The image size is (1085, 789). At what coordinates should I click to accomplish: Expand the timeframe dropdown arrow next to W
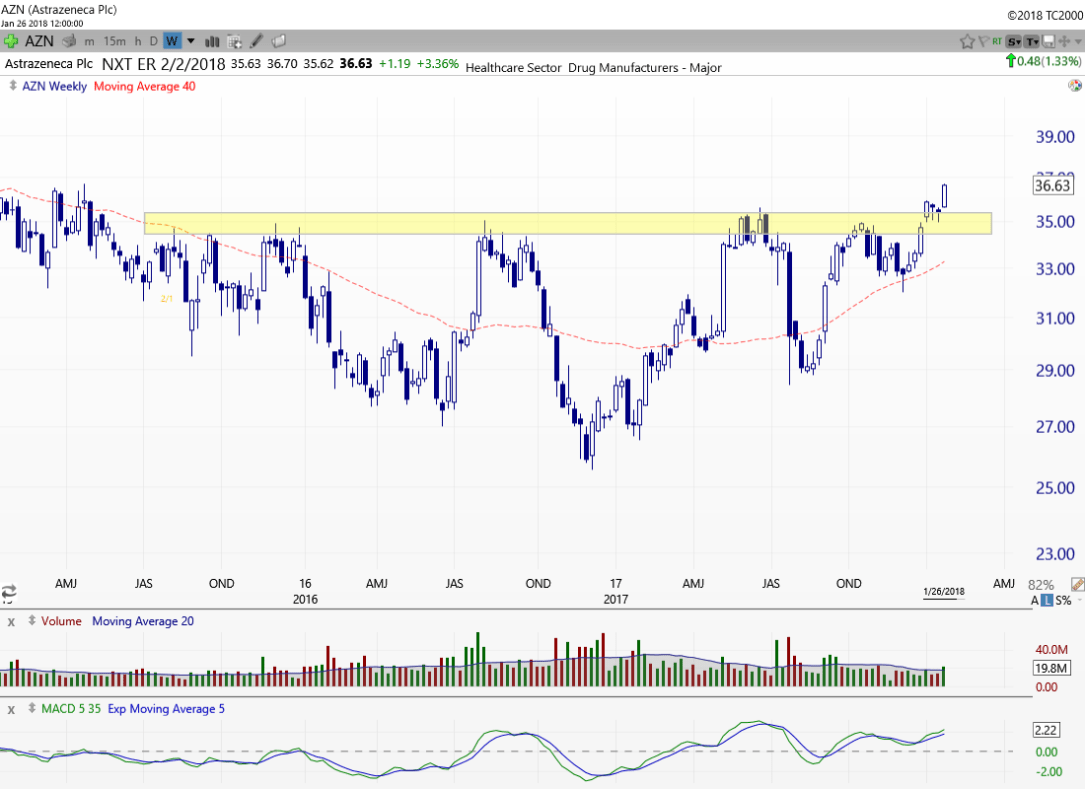tap(191, 41)
